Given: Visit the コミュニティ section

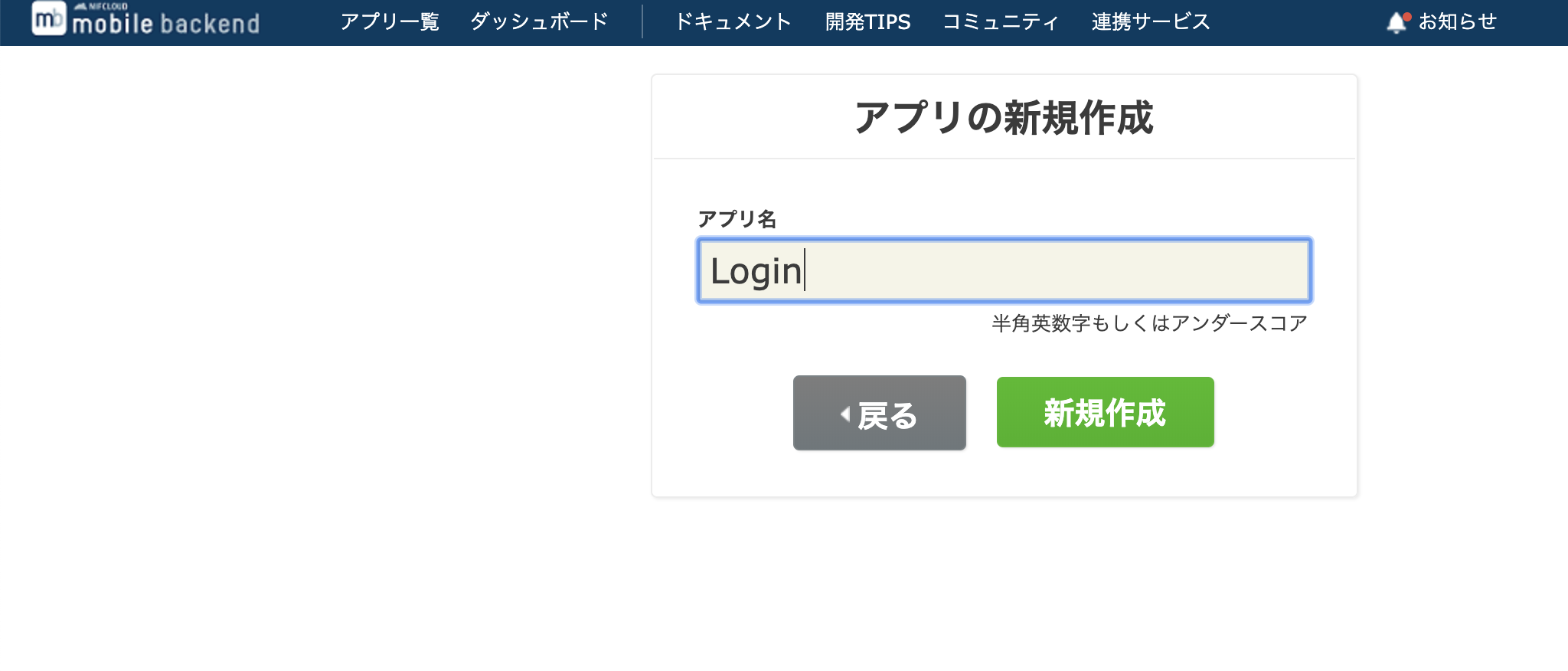Looking at the screenshot, I should (x=1000, y=21).
